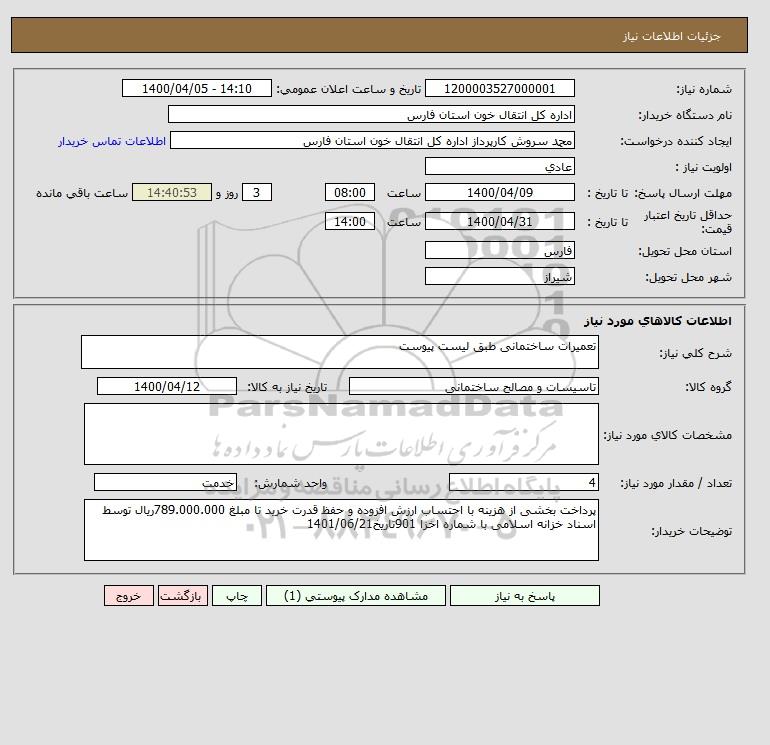Click the label تاریخ و ساعت اعلان عمومی
This screenshot has width=770, height=745.
pyautogui.click(x=349, y=89)
